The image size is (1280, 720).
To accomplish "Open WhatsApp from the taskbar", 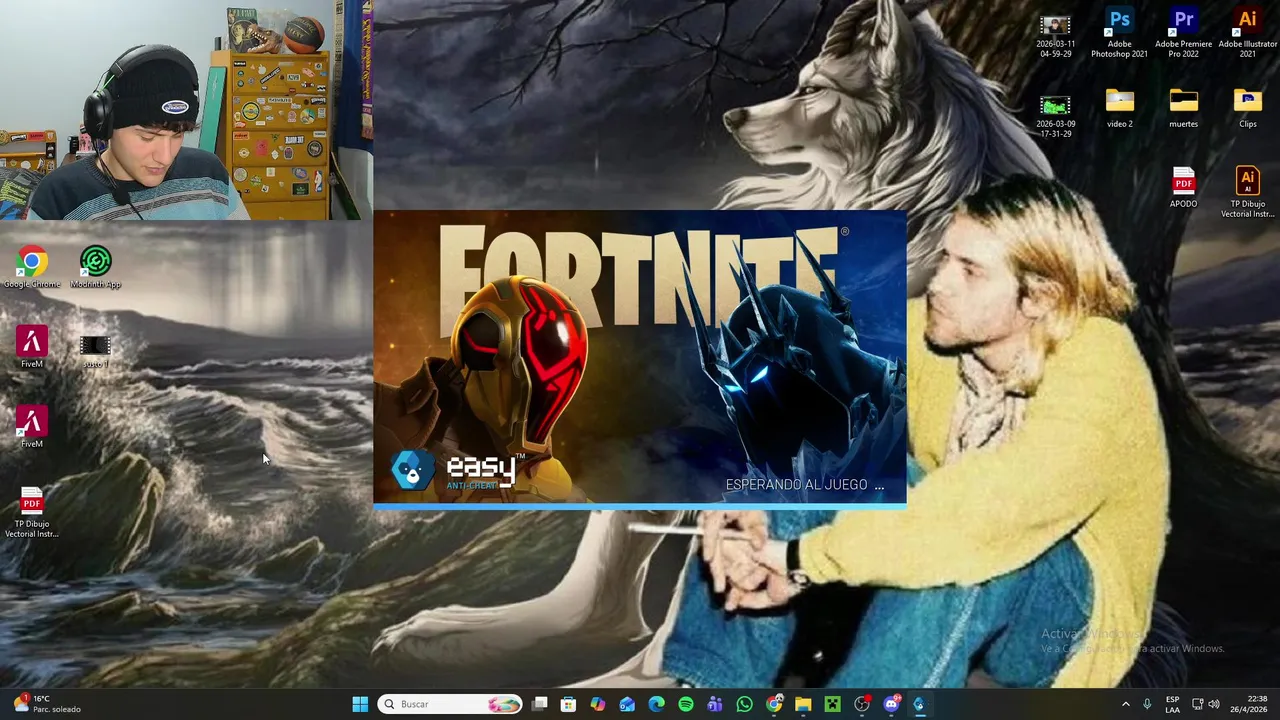I will [744, 704].
